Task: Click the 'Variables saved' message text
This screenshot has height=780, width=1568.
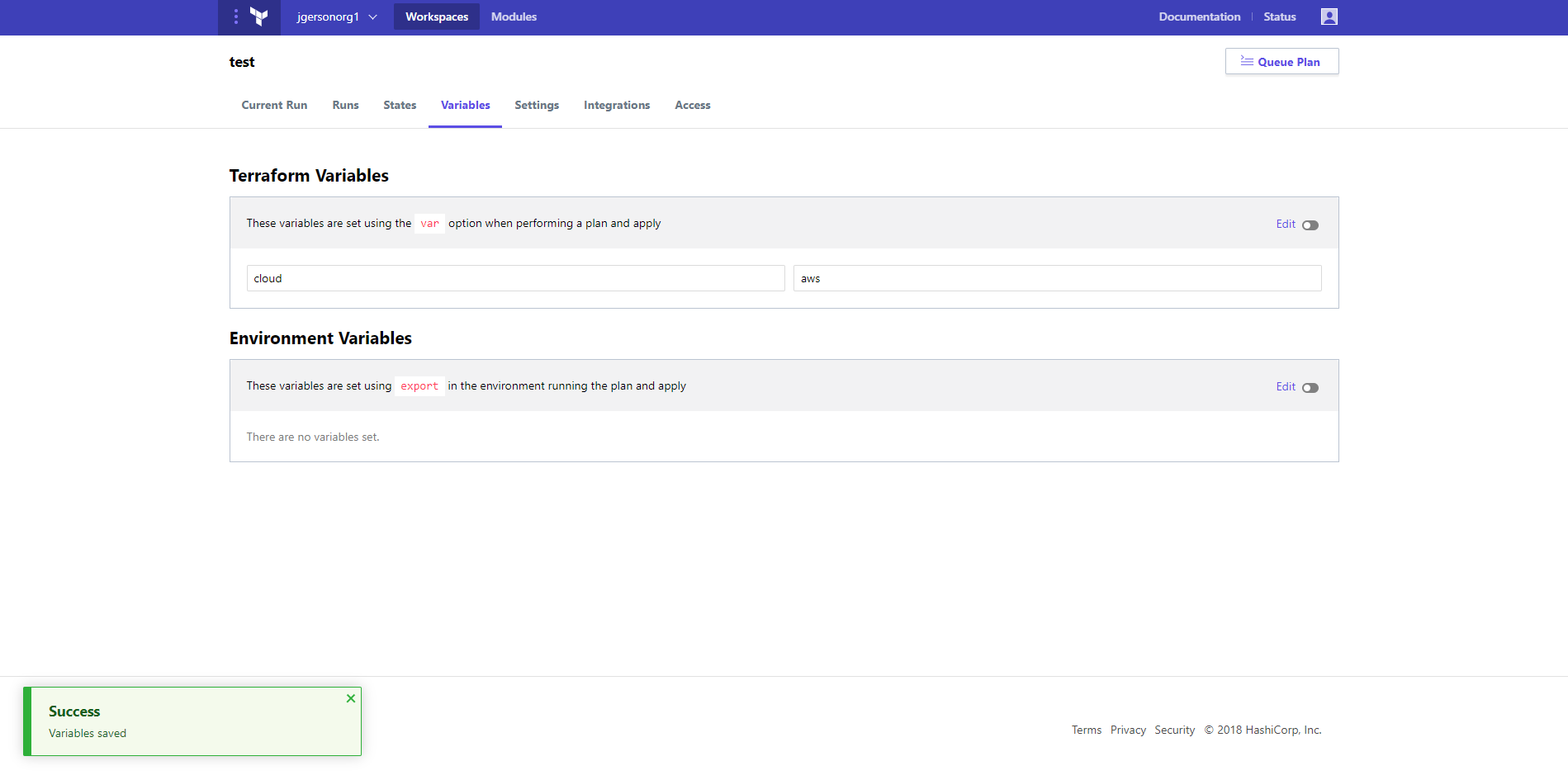Action: tap(88, 733)
